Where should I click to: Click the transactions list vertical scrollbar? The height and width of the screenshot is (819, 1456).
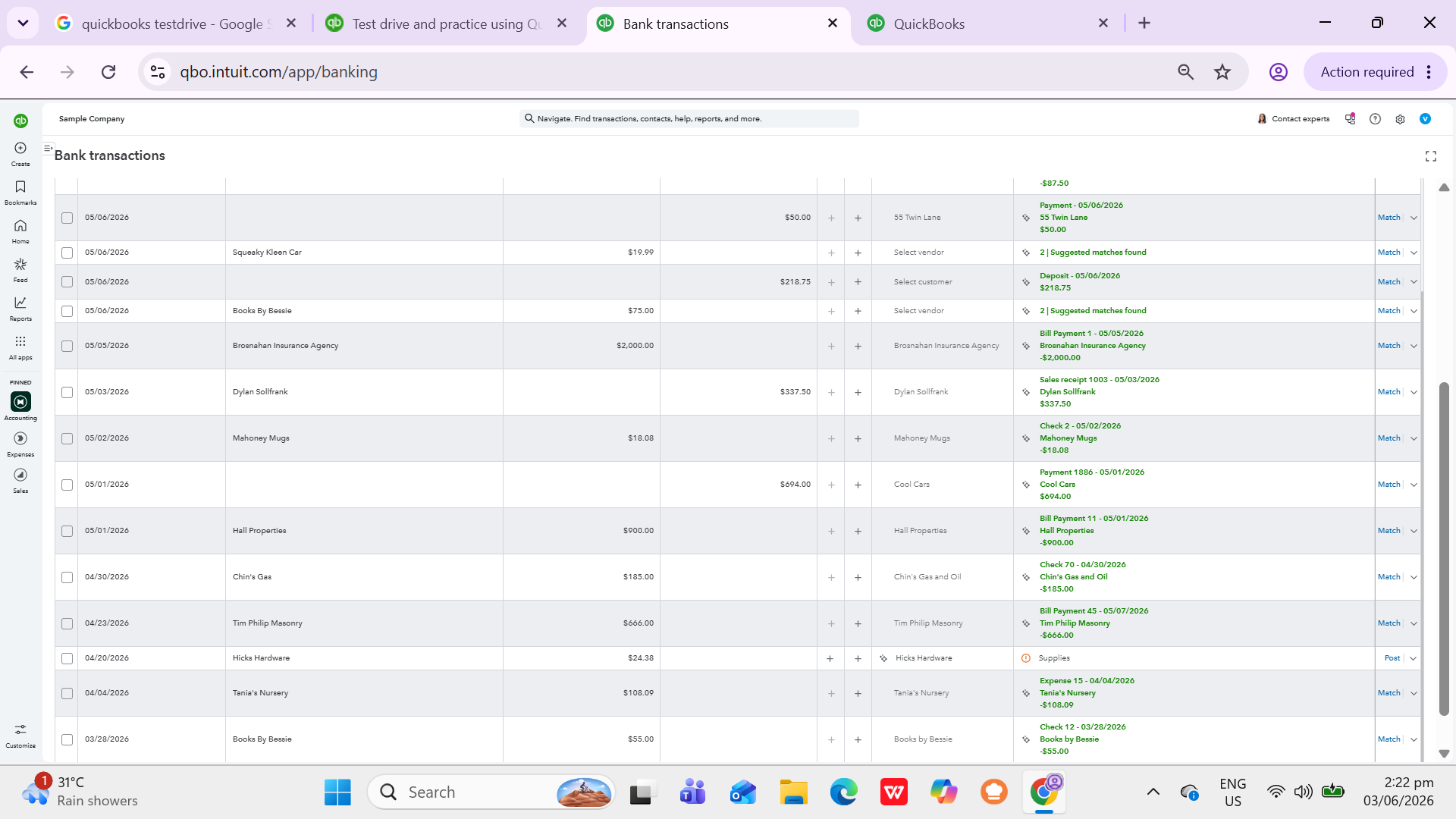click(x=1444, y=548)
